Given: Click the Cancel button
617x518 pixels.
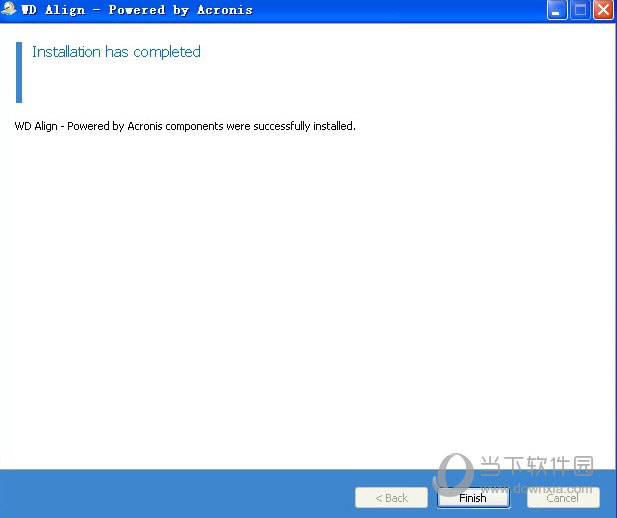Looking at the screenshot, I should click(x=563, y=498).
